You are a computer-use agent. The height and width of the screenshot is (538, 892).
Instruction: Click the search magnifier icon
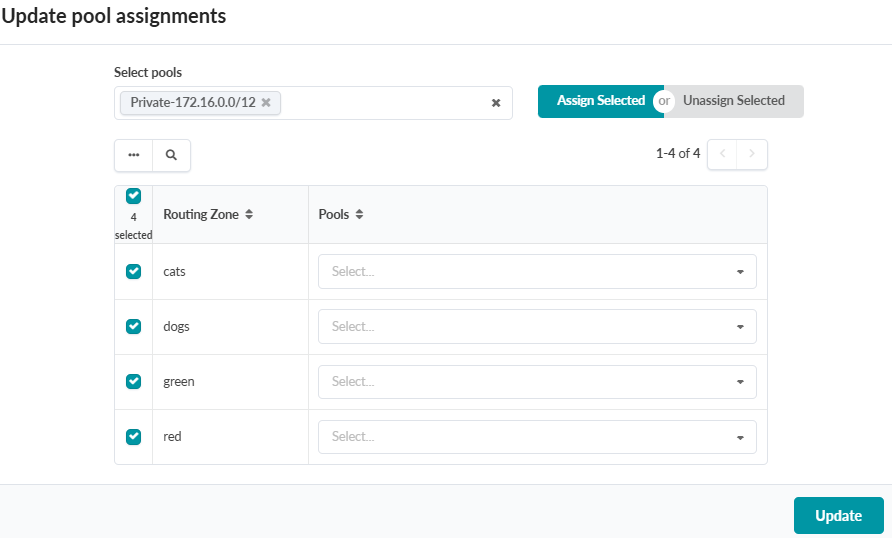[x=171, y=155]
